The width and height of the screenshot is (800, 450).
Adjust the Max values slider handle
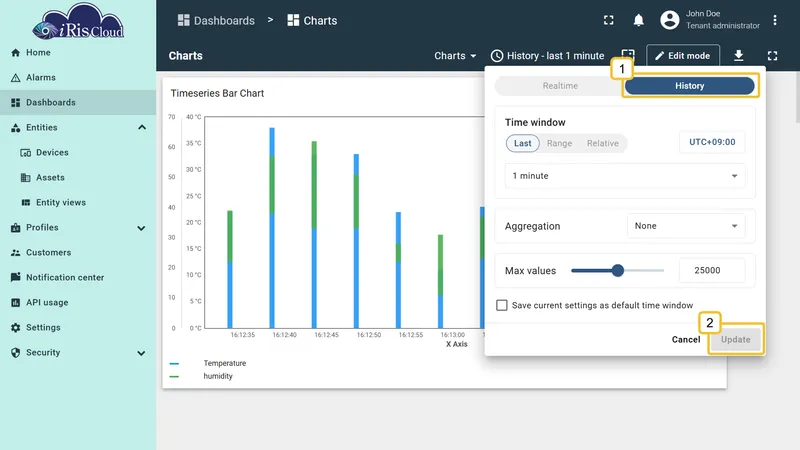pos(618,270)
